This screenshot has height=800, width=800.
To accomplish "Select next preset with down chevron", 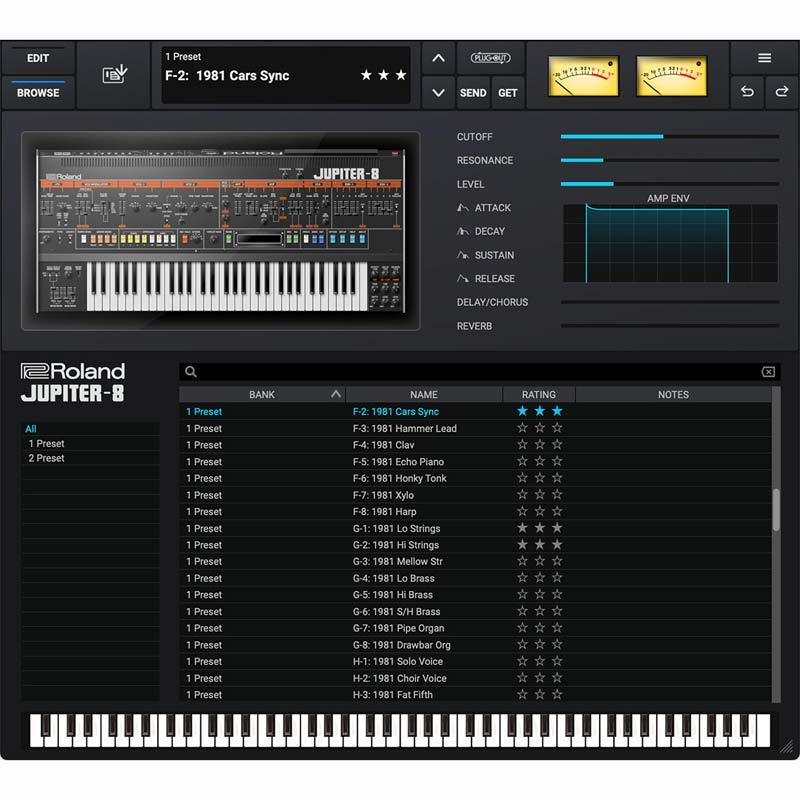I will [438, 93].
